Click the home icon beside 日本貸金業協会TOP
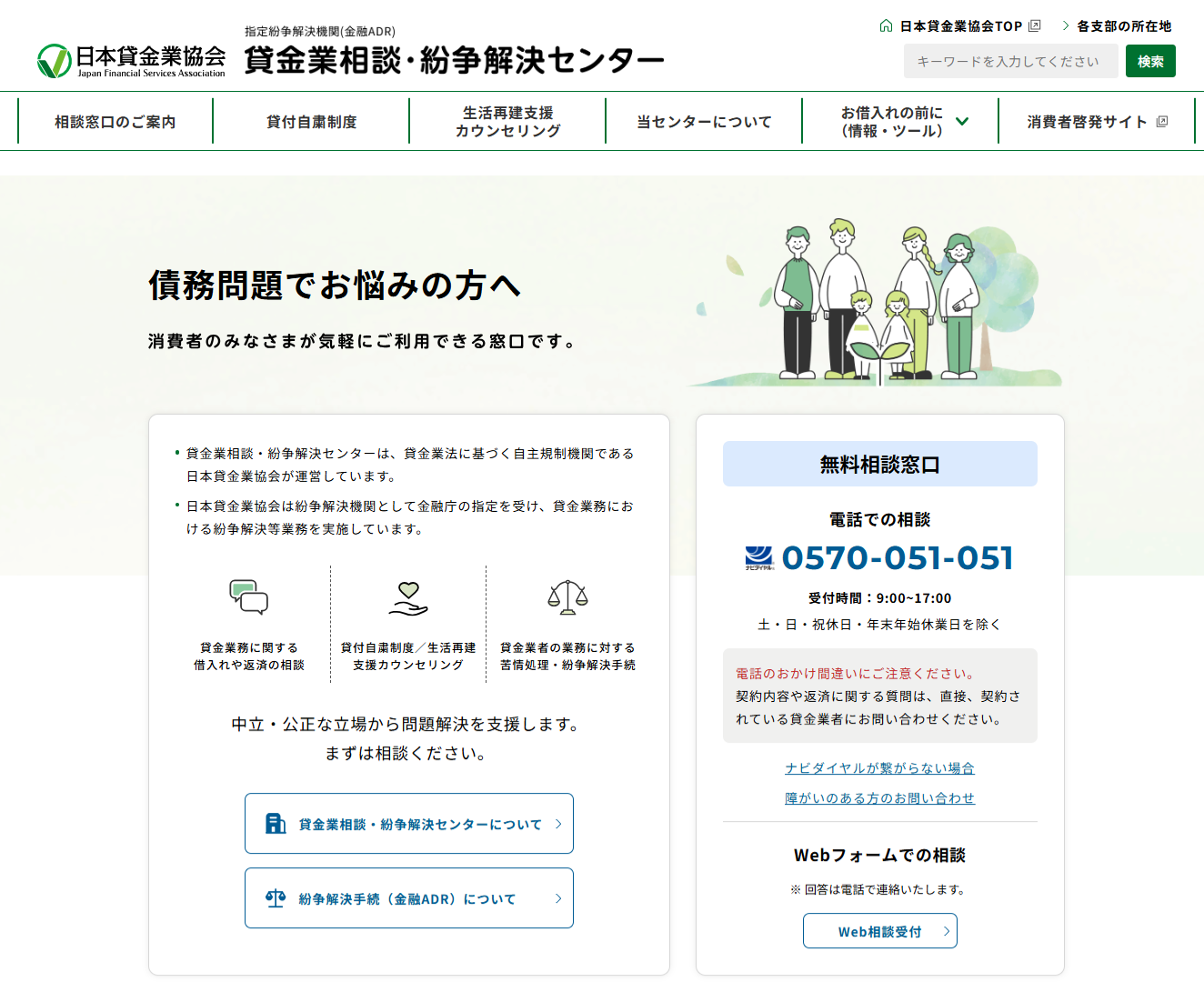Image resolution: width=1204 pixels, height=982 pixels. 886,26
